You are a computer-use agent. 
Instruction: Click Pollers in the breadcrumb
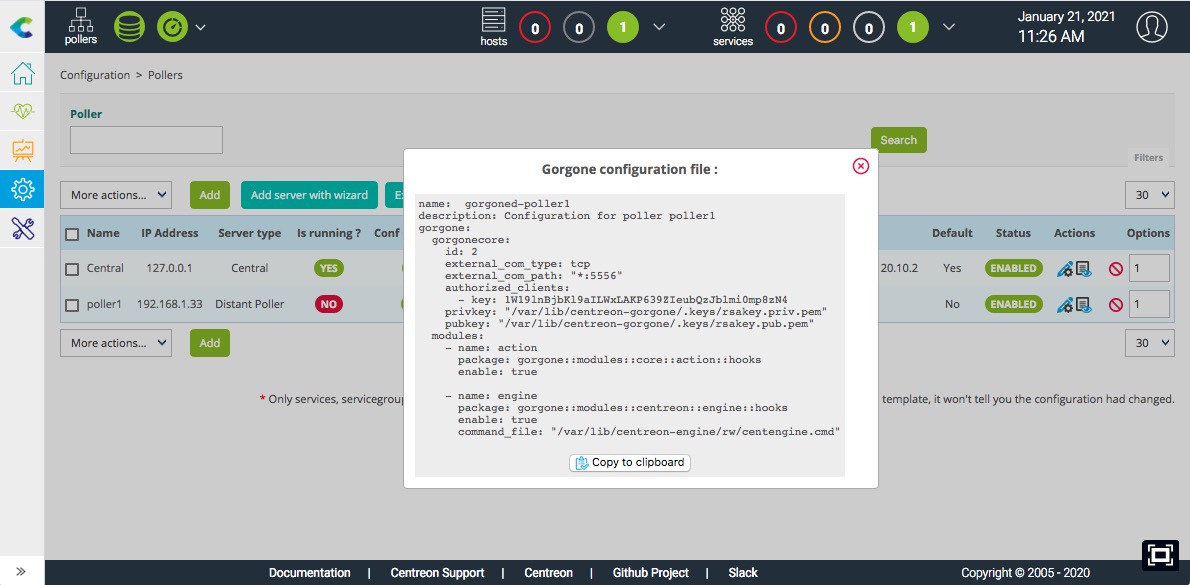click(x=165, y=75)
